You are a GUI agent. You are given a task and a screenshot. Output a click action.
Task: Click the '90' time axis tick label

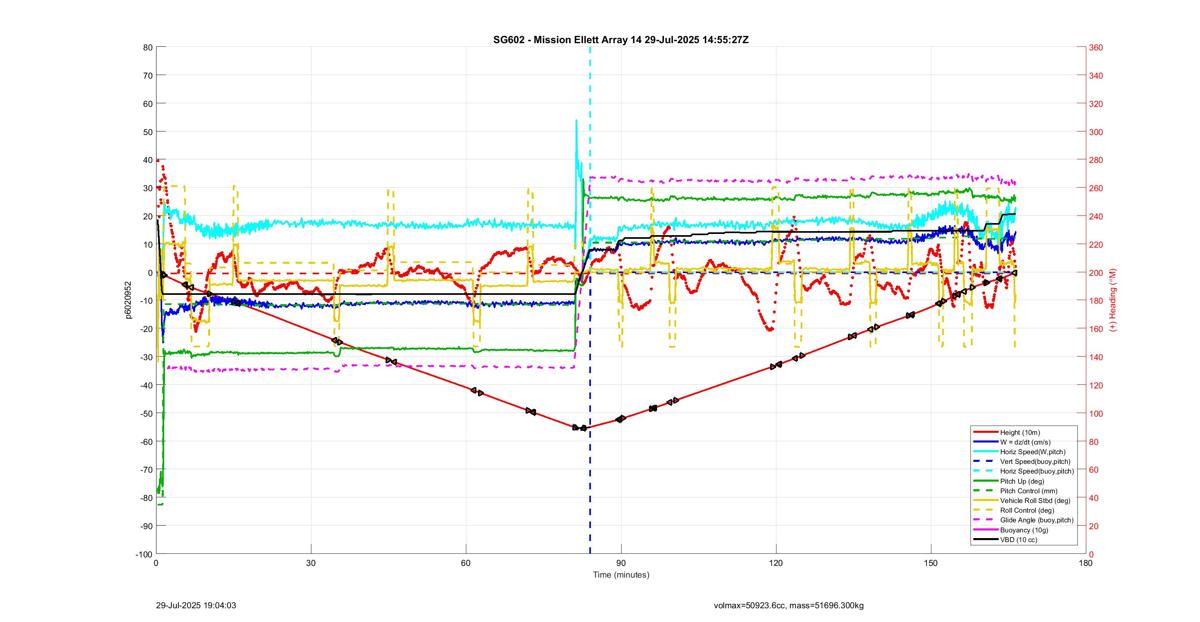(x=621, y=563)
